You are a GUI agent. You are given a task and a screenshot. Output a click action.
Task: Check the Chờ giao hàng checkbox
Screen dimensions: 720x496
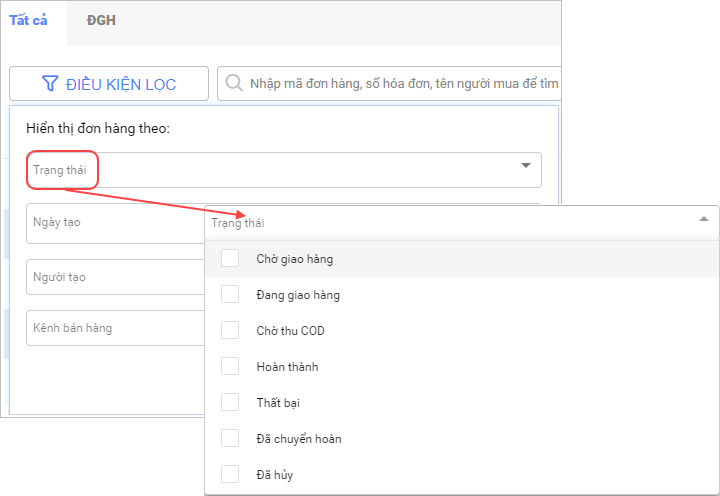point(230,258)
